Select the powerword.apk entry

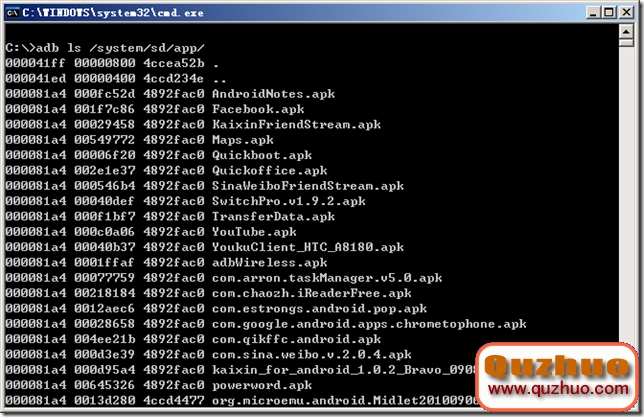click(262, 385)
